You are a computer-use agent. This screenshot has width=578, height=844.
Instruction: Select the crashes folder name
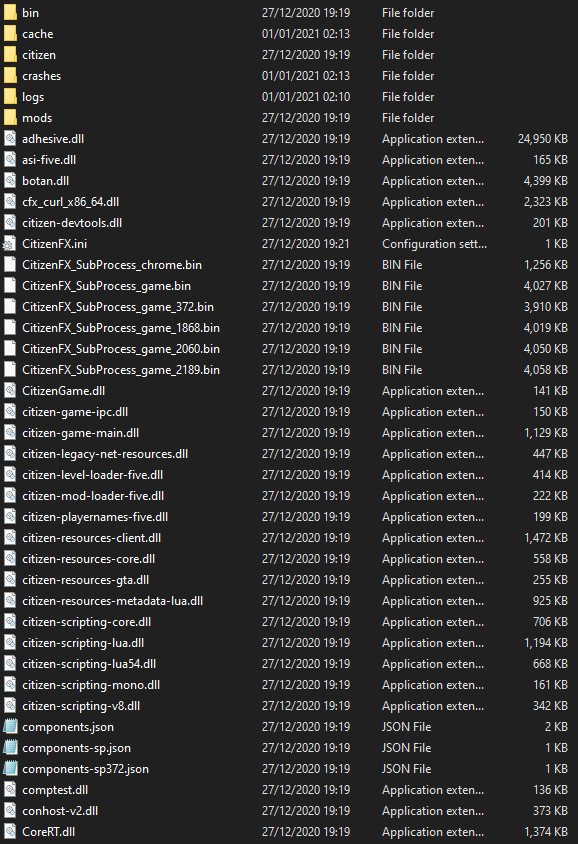(x=41, y=76)
